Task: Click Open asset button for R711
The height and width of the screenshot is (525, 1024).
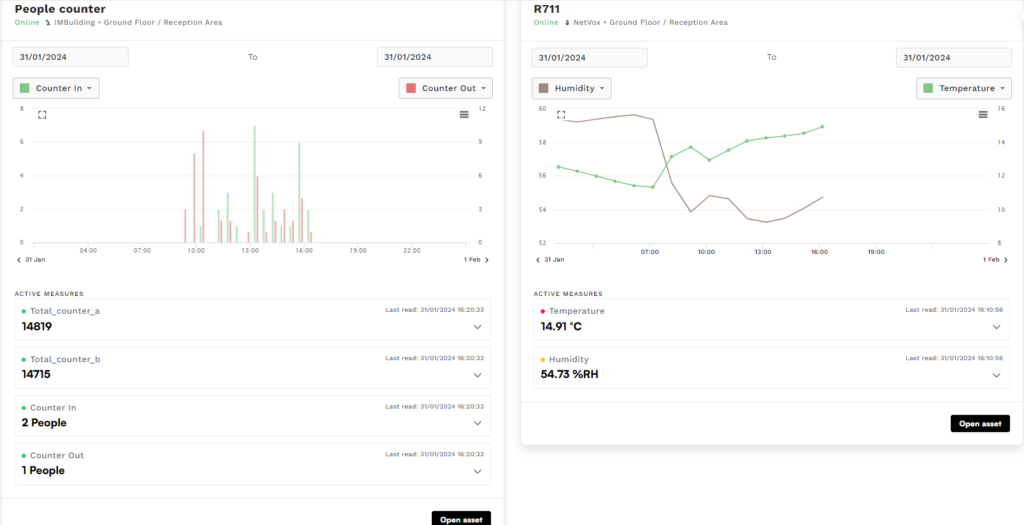Action: coord(979,423)
